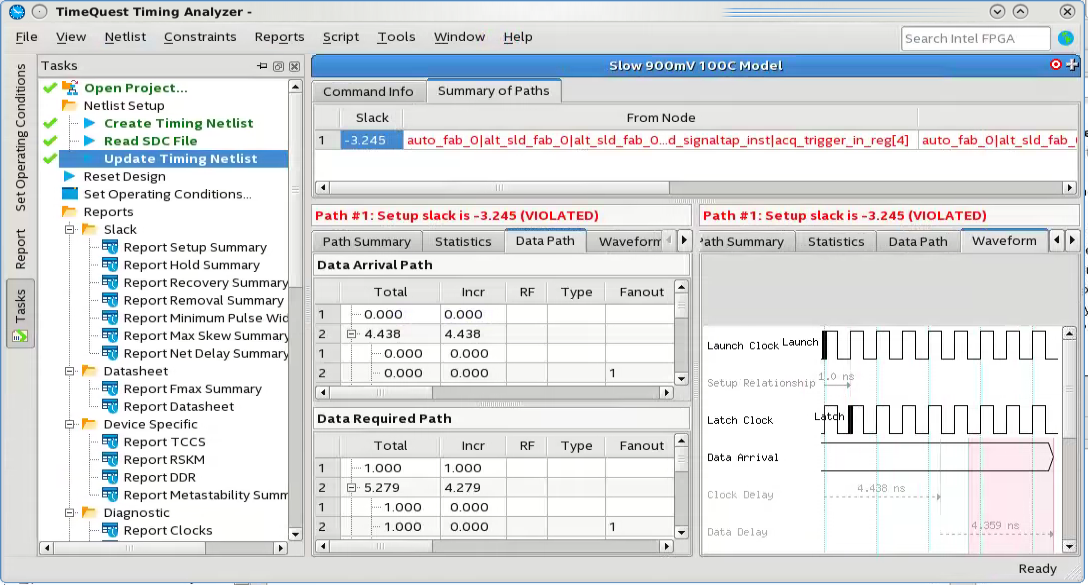Collapse the Datasheet folder node

pos(70,371)
